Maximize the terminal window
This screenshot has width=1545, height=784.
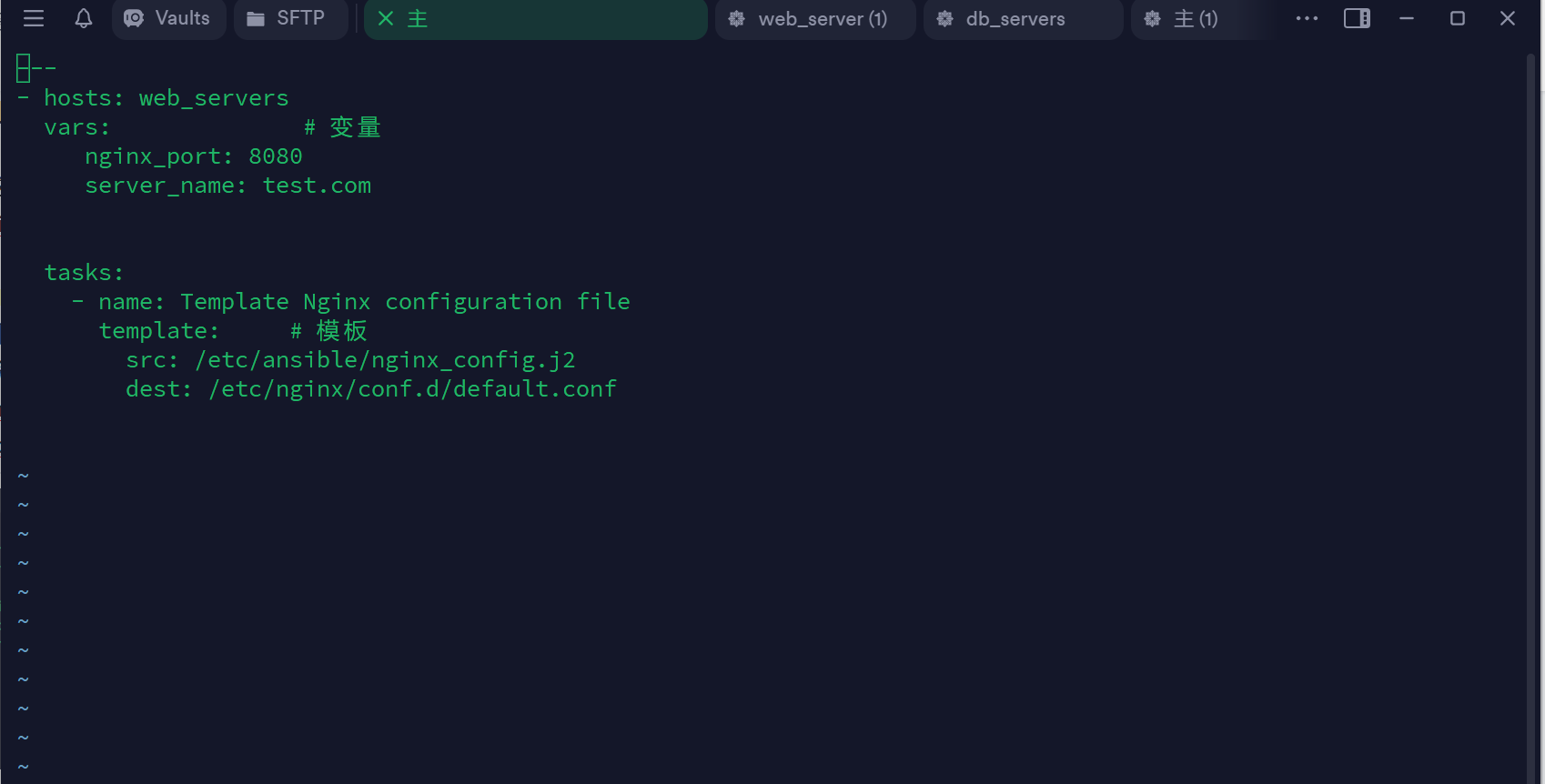pyautogui.click(x=1458, y=18)
